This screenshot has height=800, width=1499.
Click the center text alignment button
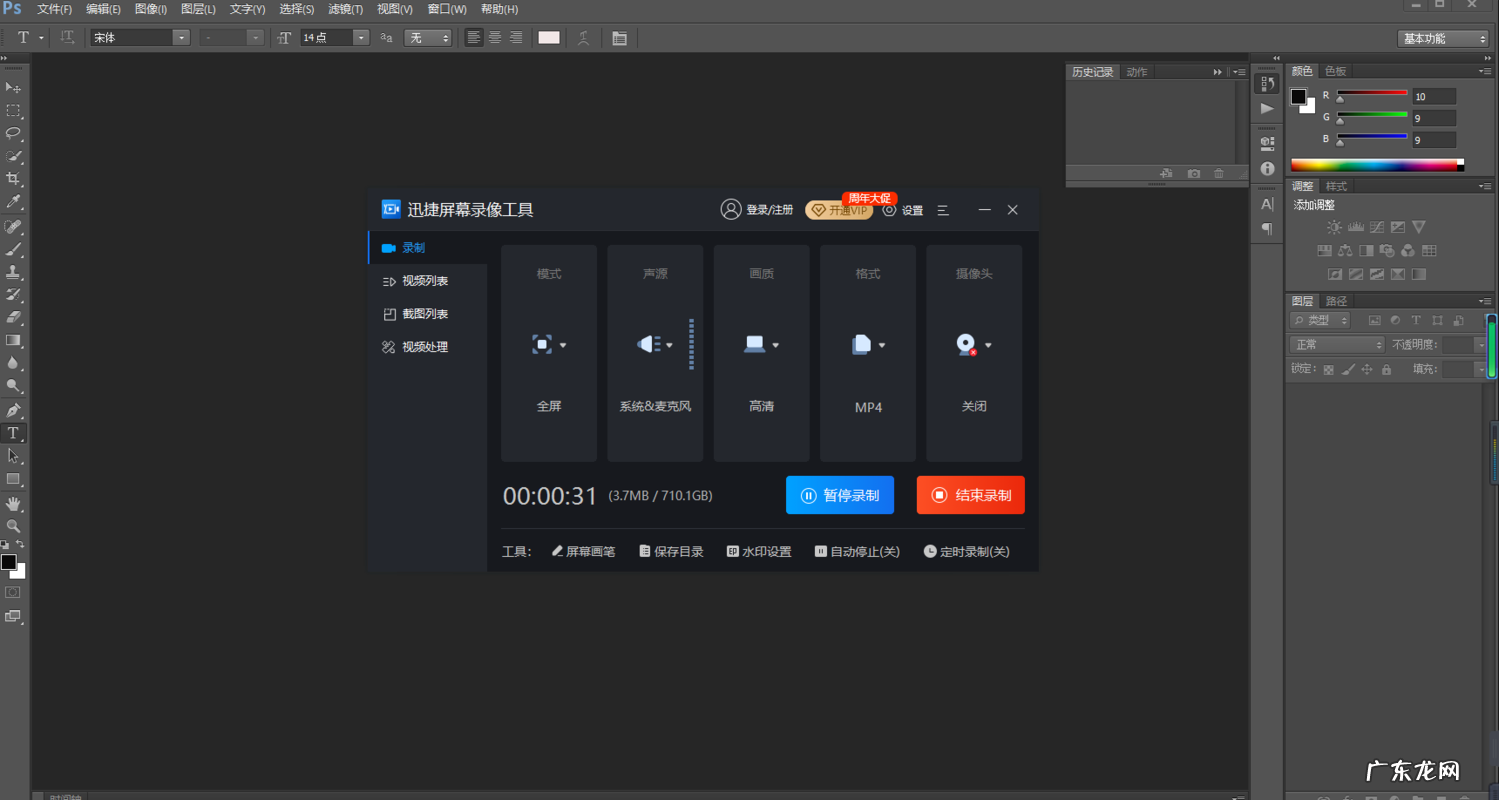coord(495,38)
